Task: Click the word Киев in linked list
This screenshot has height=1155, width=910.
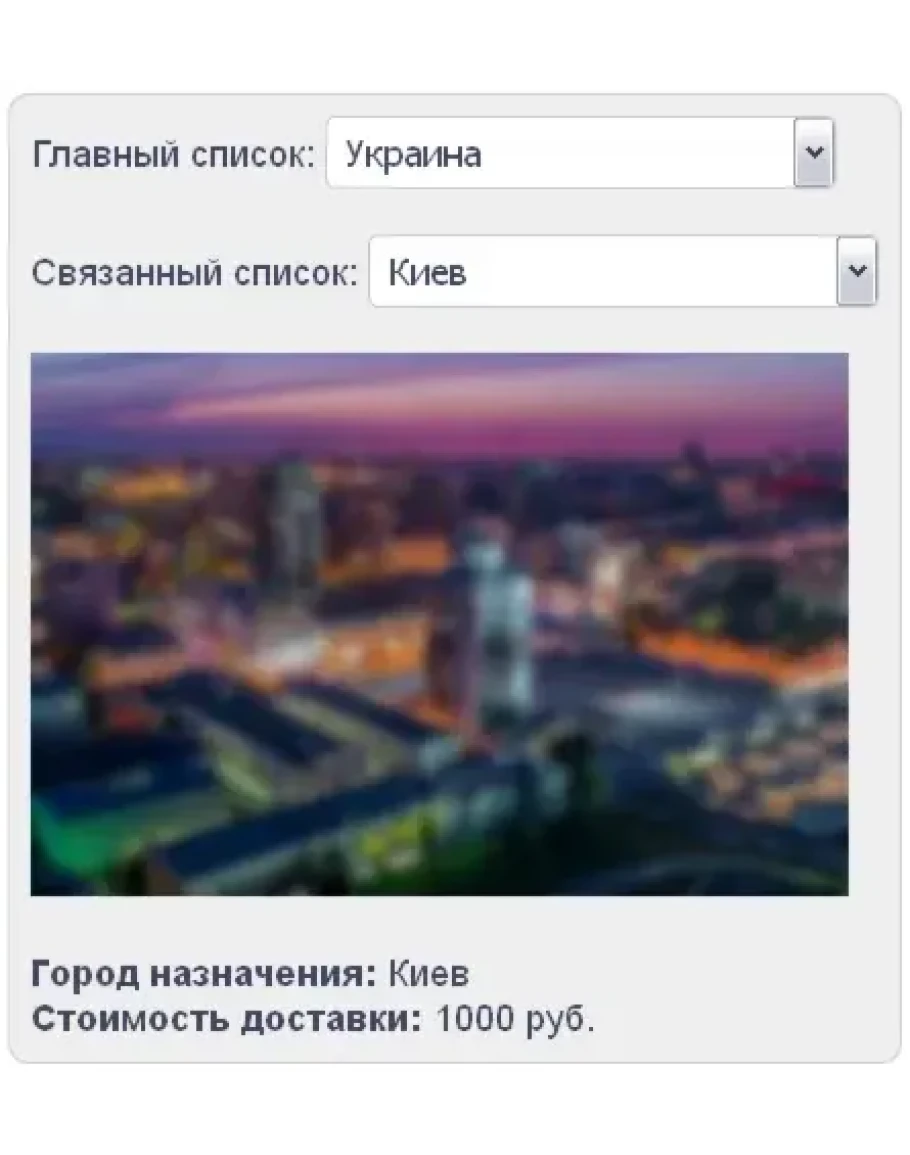Action: pos(427,273)
